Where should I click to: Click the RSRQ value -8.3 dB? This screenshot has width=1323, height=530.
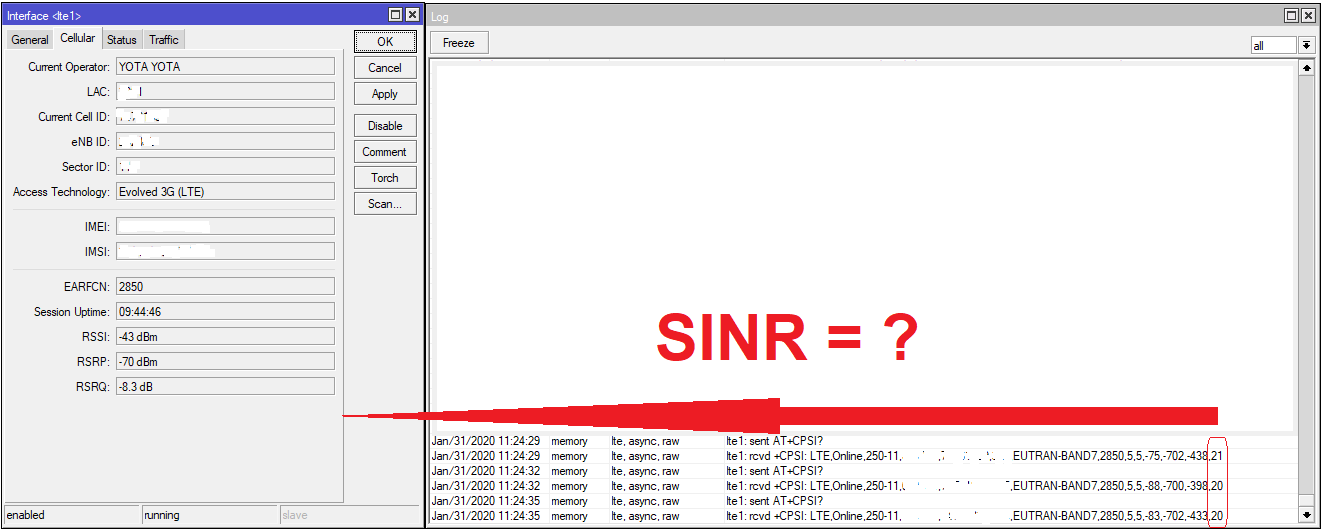point(225,386)
